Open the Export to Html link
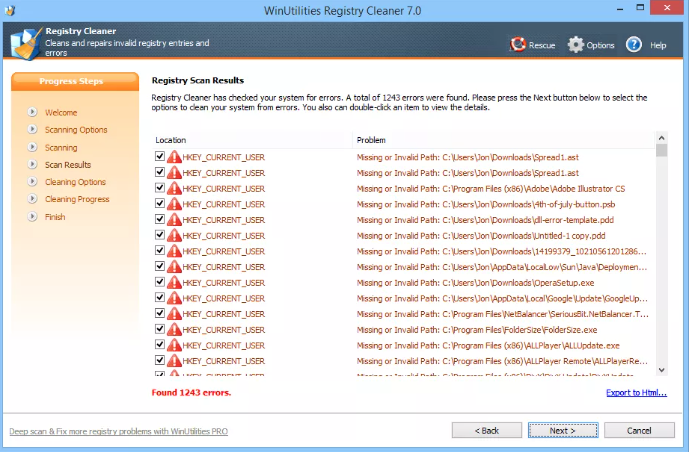 [636, 393]
